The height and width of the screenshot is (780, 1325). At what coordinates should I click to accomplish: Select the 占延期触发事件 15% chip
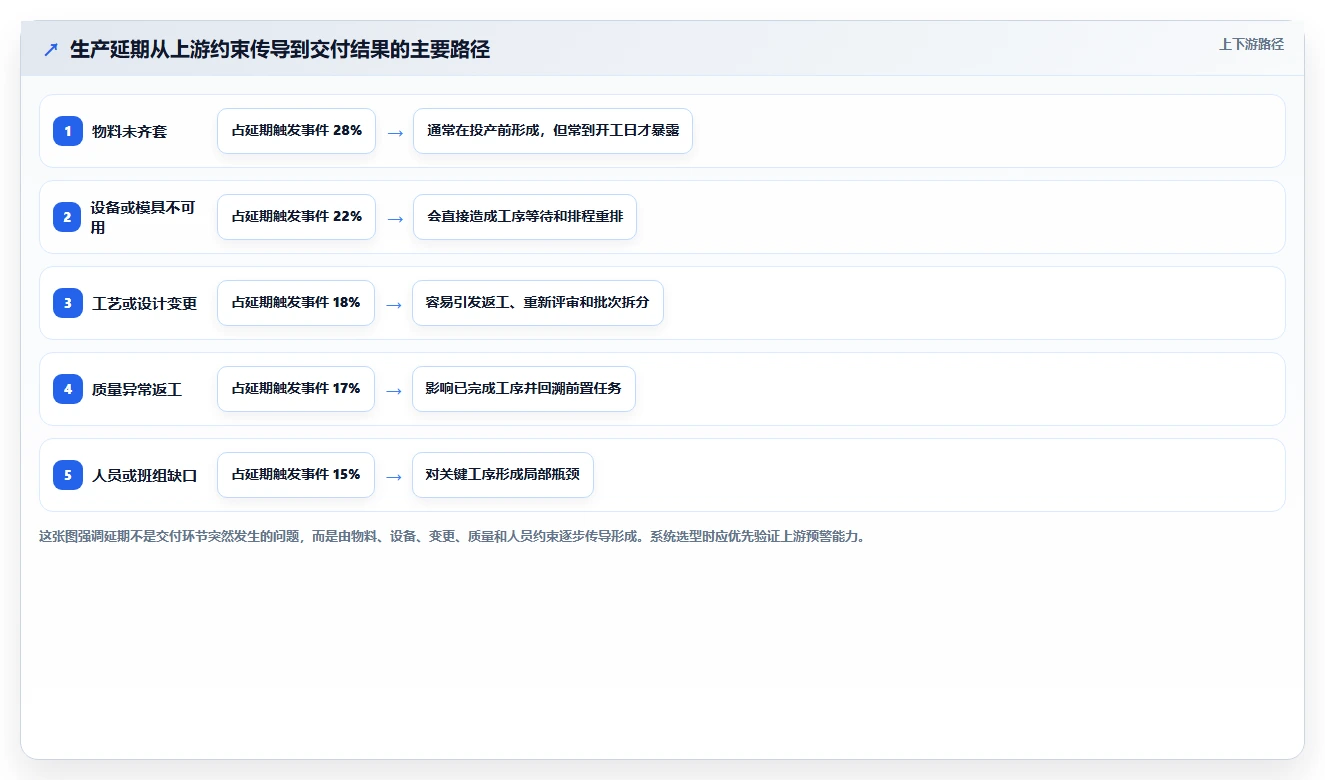pos(296,475)
